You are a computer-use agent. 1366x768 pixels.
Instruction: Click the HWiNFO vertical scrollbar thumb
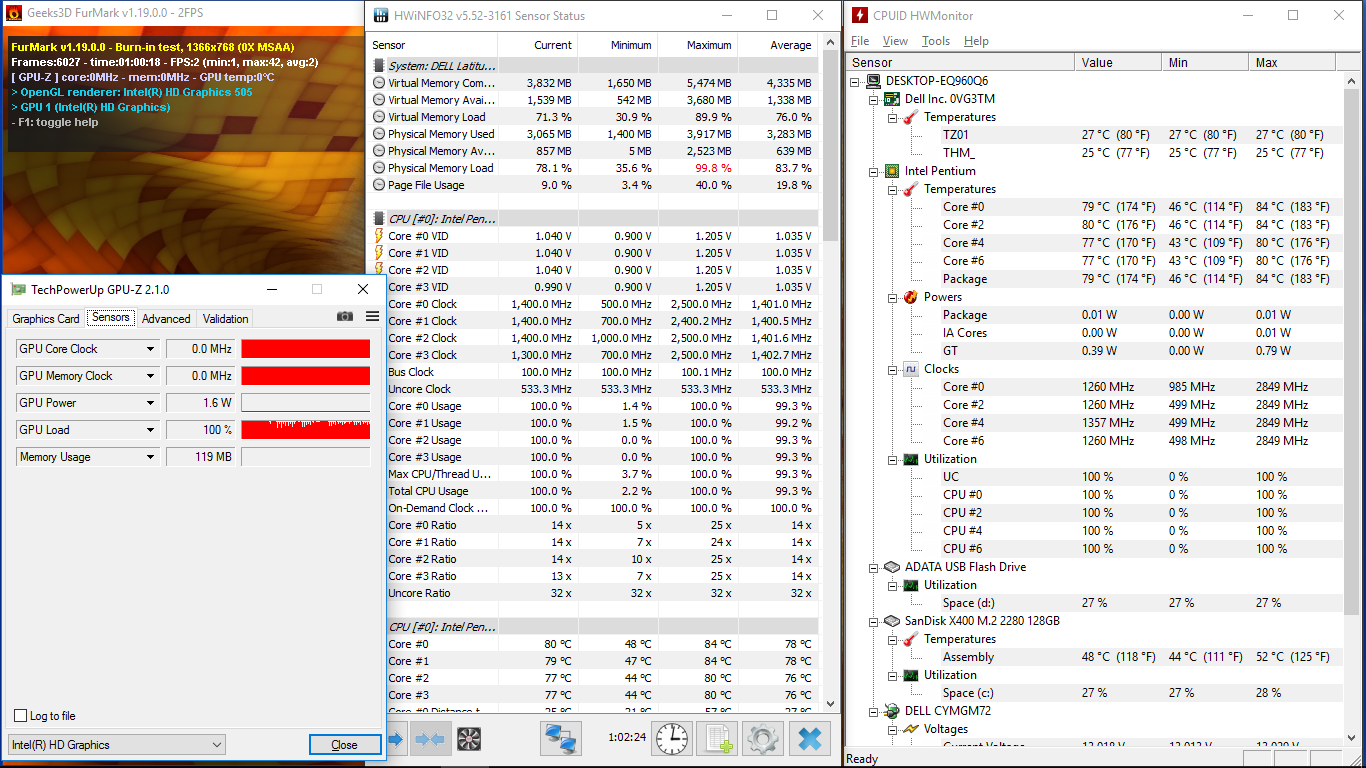[830, 145]
